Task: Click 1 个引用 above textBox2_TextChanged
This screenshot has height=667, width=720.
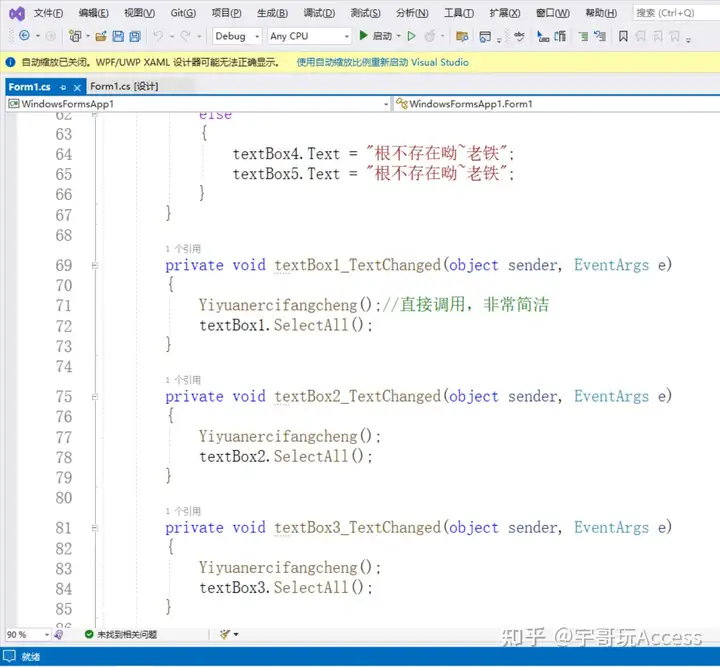Action: tap(183, 380)
